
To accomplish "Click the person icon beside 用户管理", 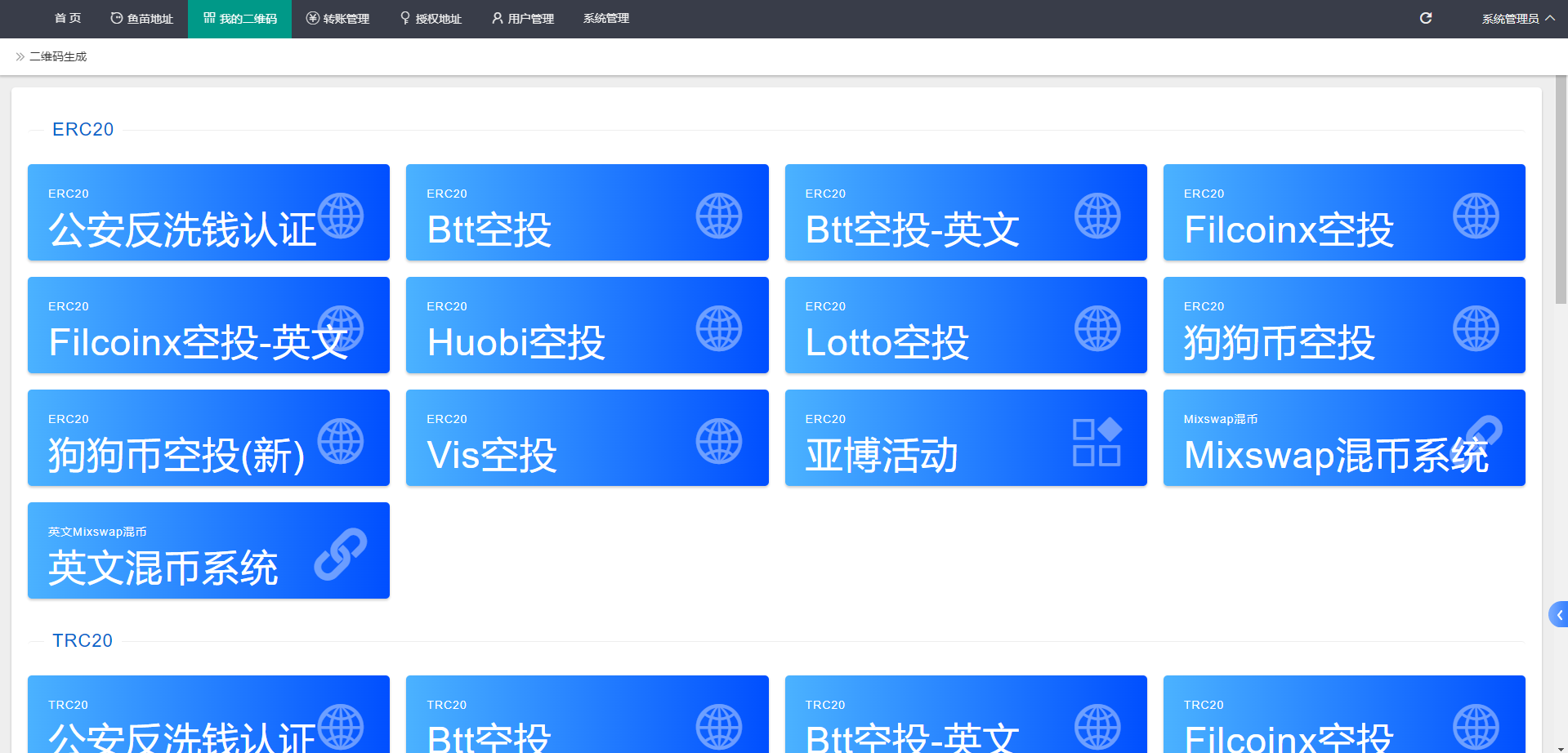I will point(496,17).
